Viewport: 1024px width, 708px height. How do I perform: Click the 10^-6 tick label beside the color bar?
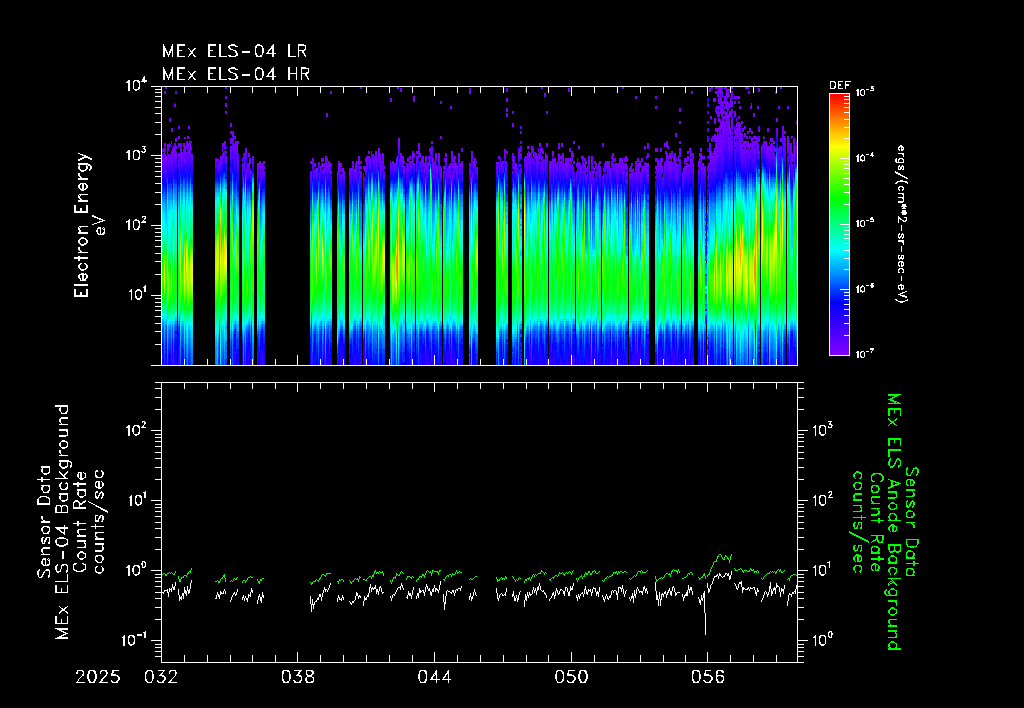[864, 289]
